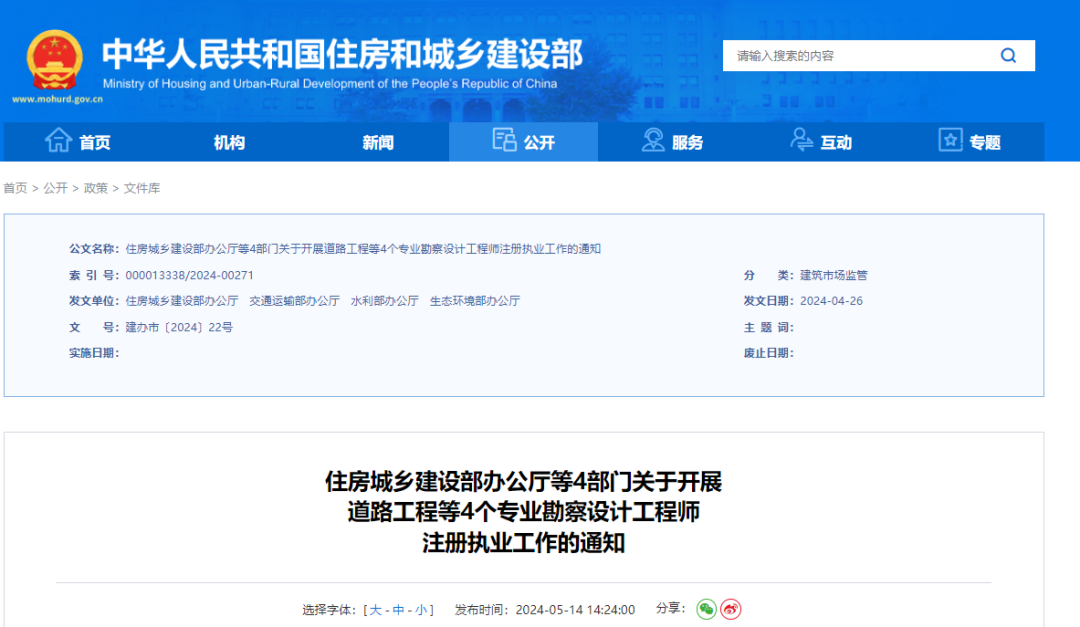Click the 政策 breadcrumb link
The width and height of the screenshot is (1080, 627).
pyautogui.click(x=96, y=188)
